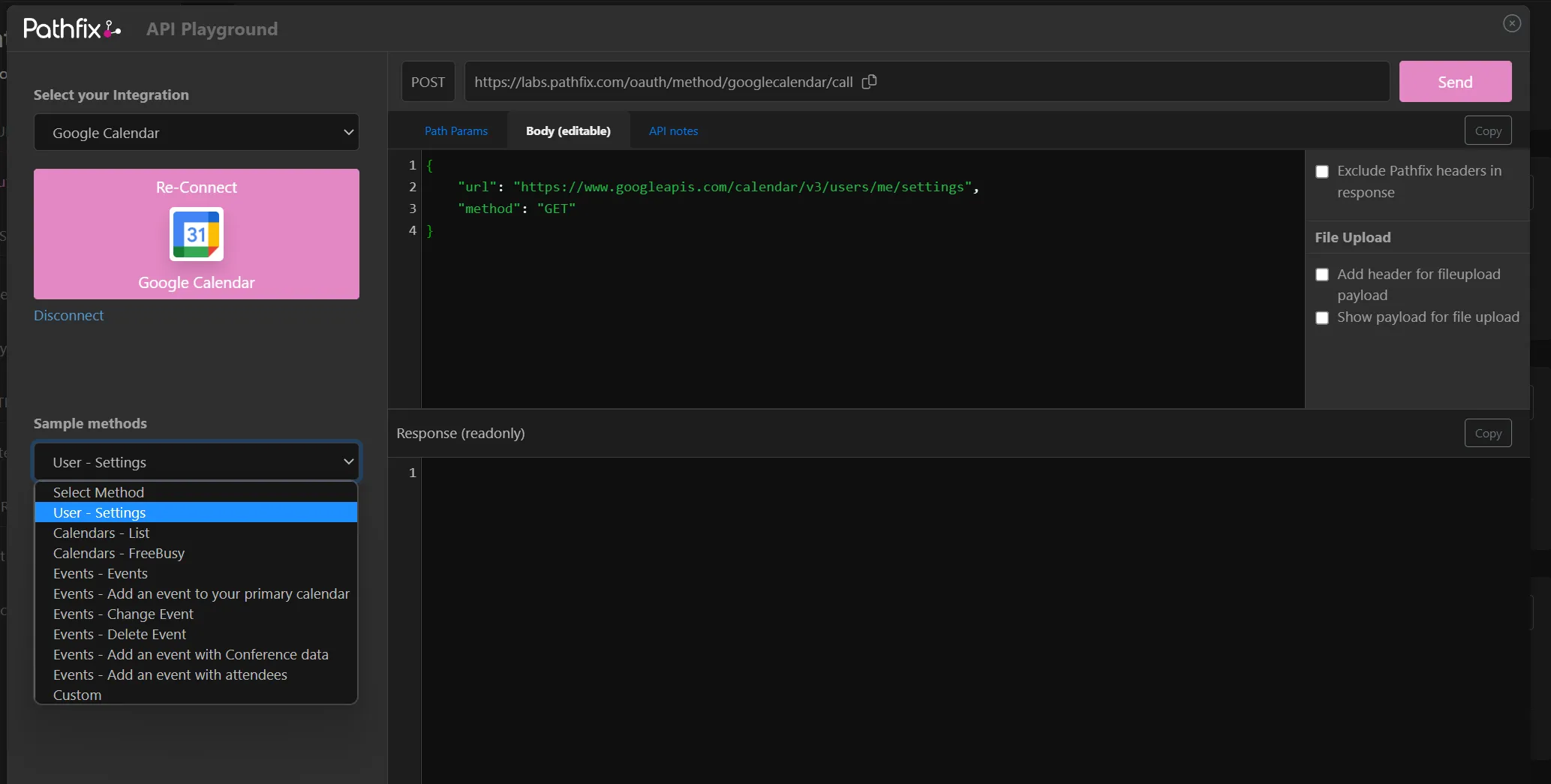Click the Pathfix logo
The height and width of the screenshot is (784, 1551).
(x=72, y=29)
